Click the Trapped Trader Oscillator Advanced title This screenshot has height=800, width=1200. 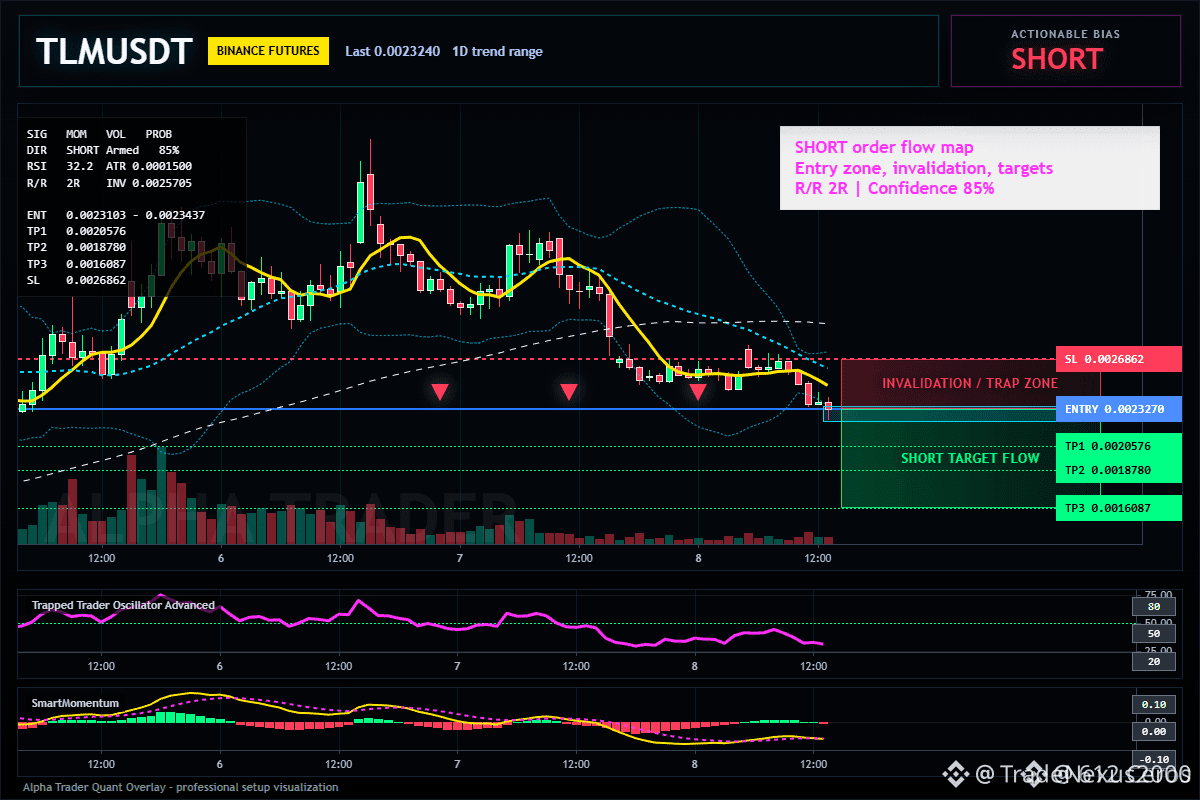coord(123,605)
